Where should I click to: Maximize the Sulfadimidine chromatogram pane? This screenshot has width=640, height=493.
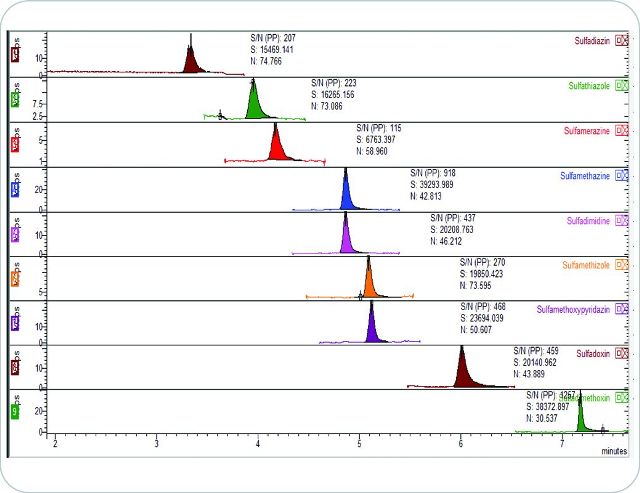[x=619, y=220]
